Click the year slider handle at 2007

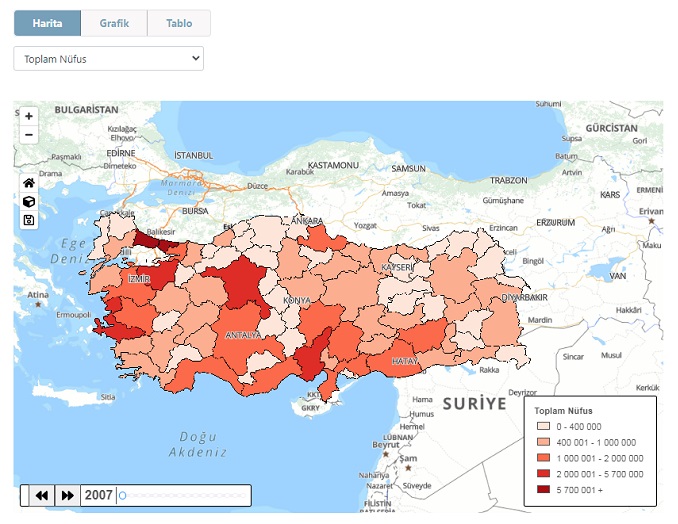(122, 495)
